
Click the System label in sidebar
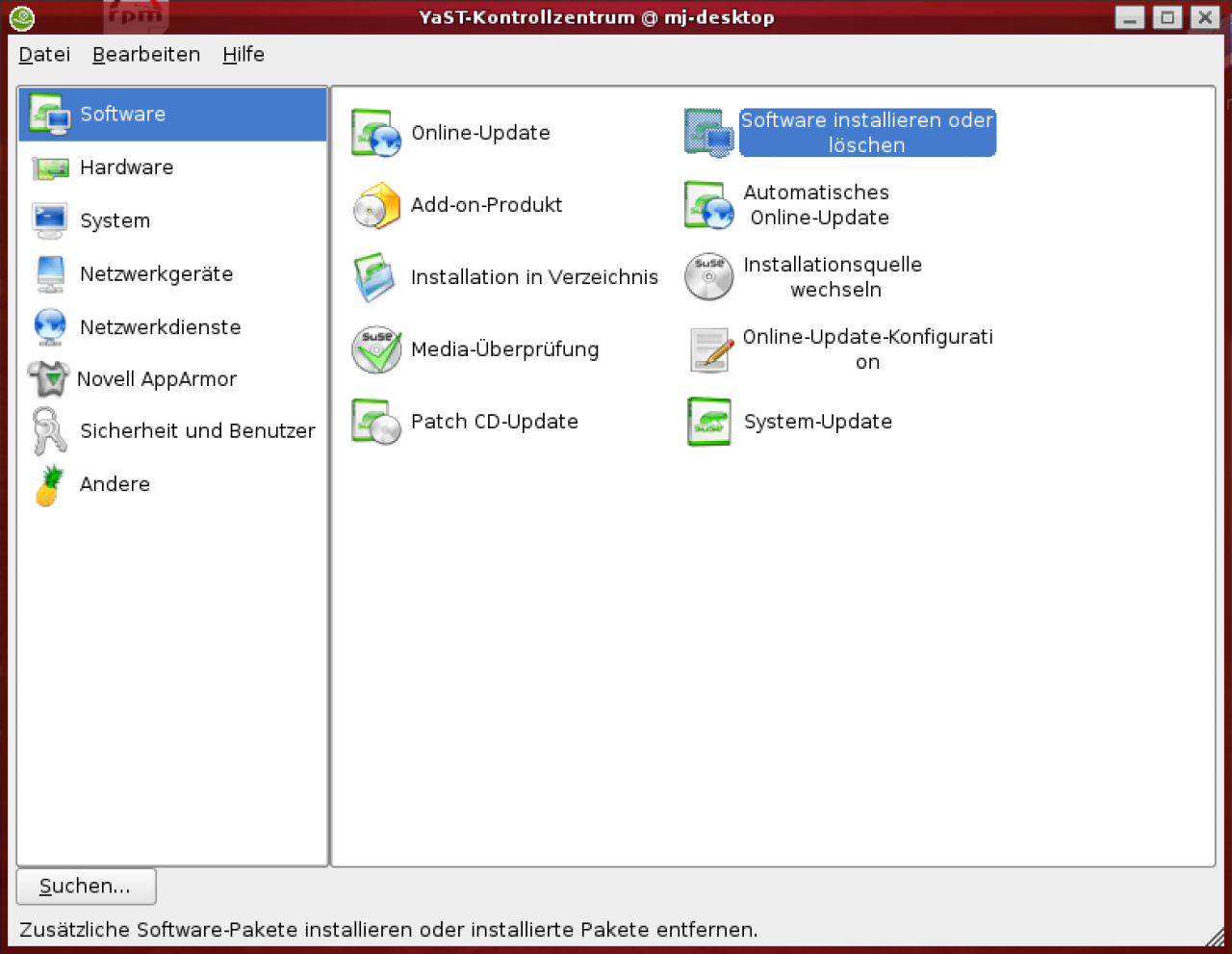115,221
